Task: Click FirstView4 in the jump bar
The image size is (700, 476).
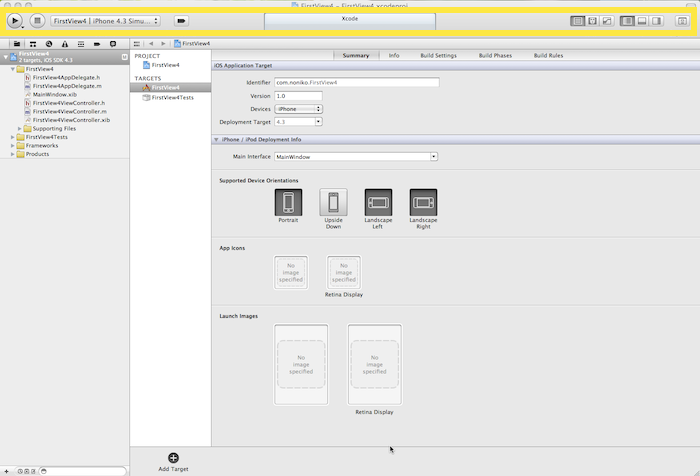Action: [x=192, y=44]
